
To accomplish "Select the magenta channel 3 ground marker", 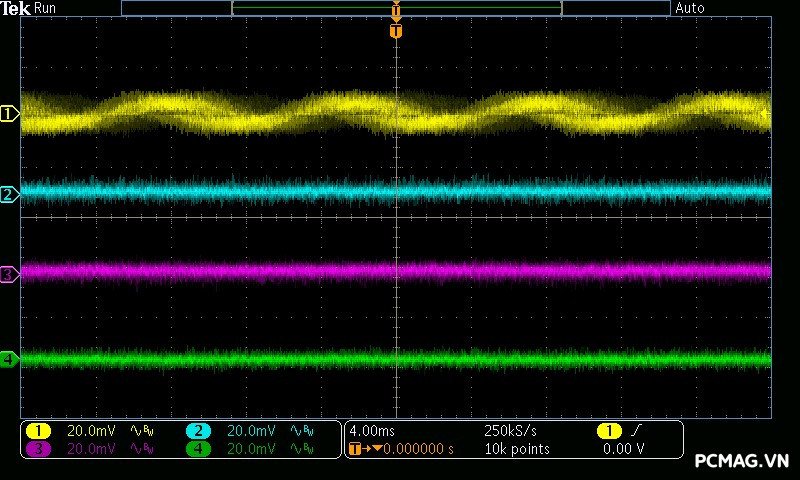I will [9, 274].
